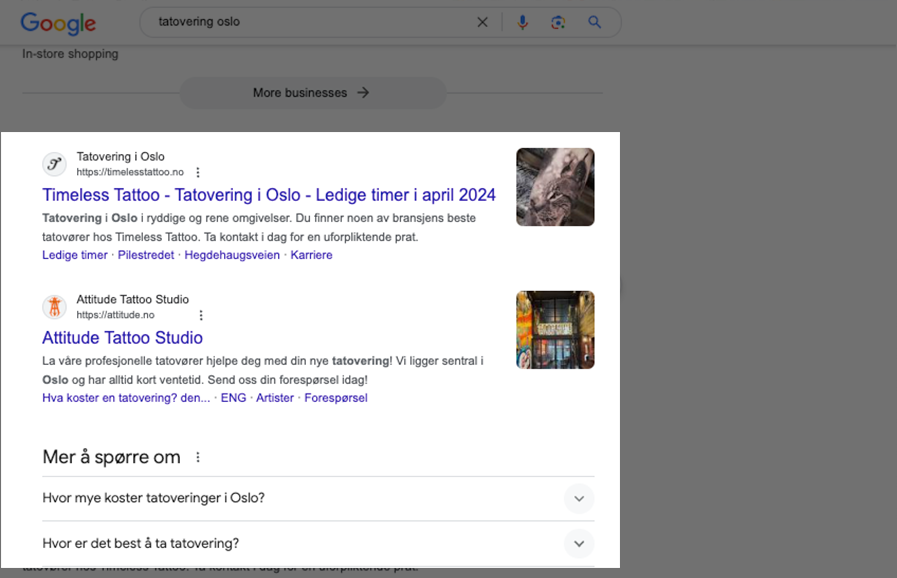Click the https://attitude.no URL text

[116, 315]
